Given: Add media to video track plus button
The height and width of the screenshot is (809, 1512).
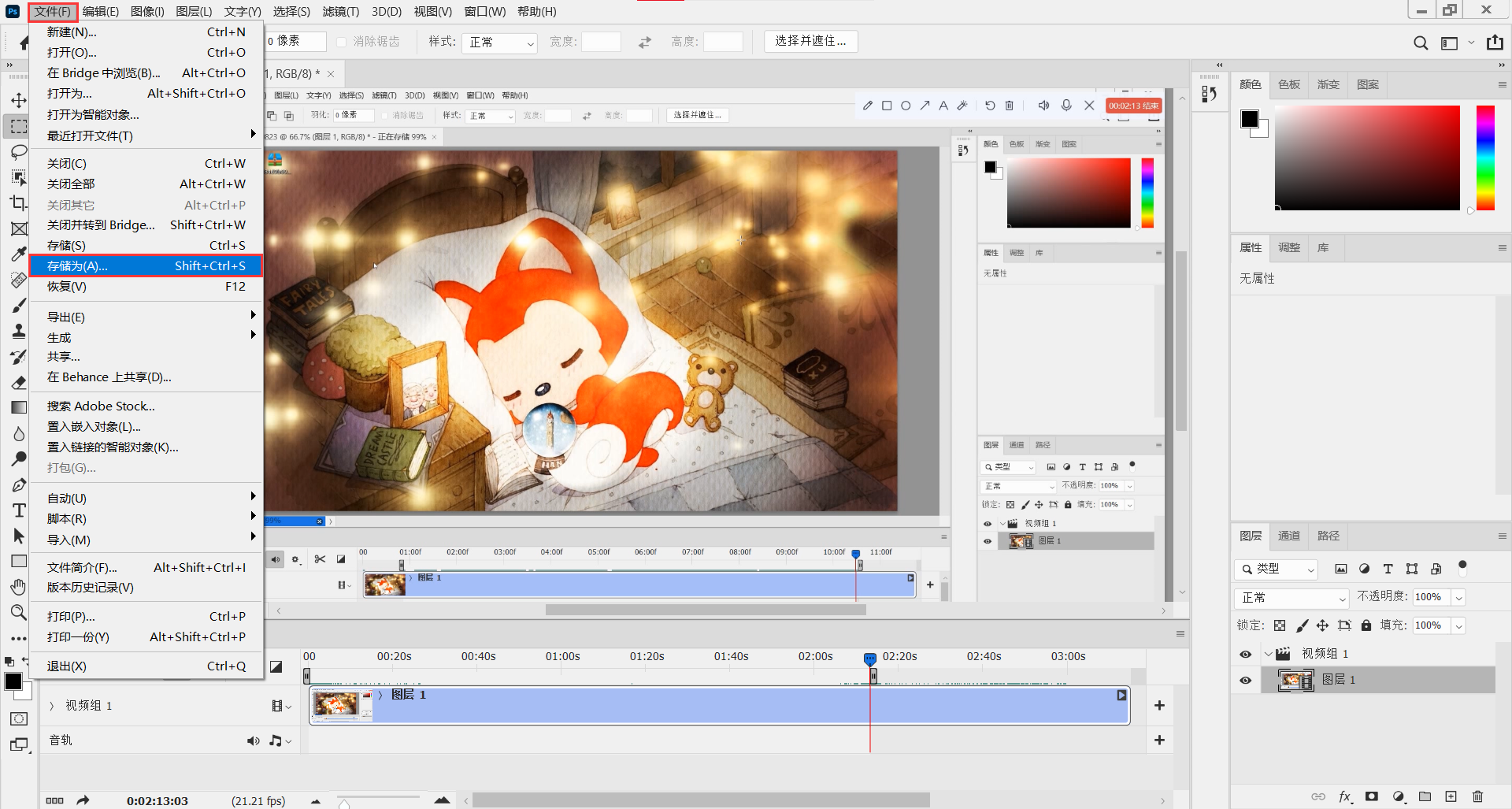Looking at the screenshot, I should [1159, 706].
